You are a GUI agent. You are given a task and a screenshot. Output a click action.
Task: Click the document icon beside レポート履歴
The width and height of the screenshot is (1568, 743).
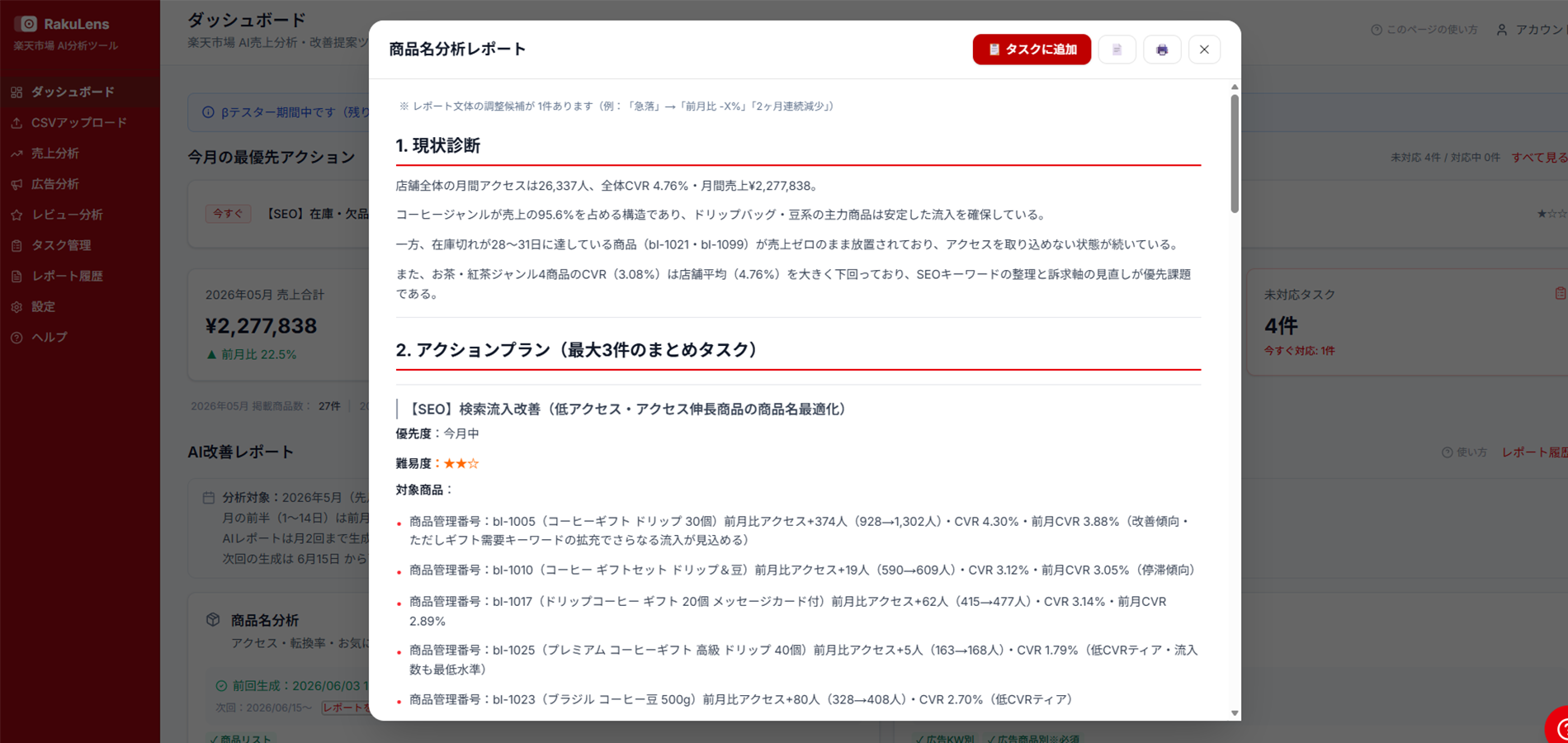(17, 276)
